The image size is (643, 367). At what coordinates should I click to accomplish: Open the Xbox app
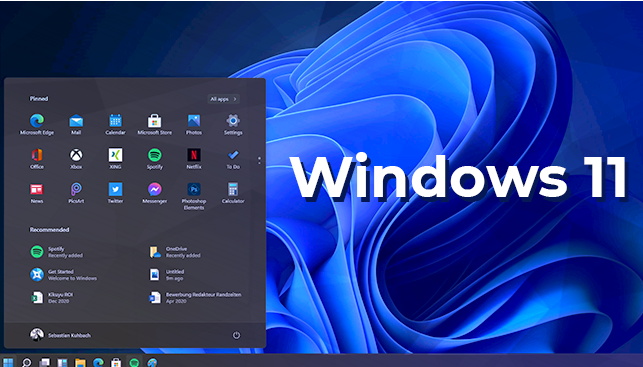point(76,159)
